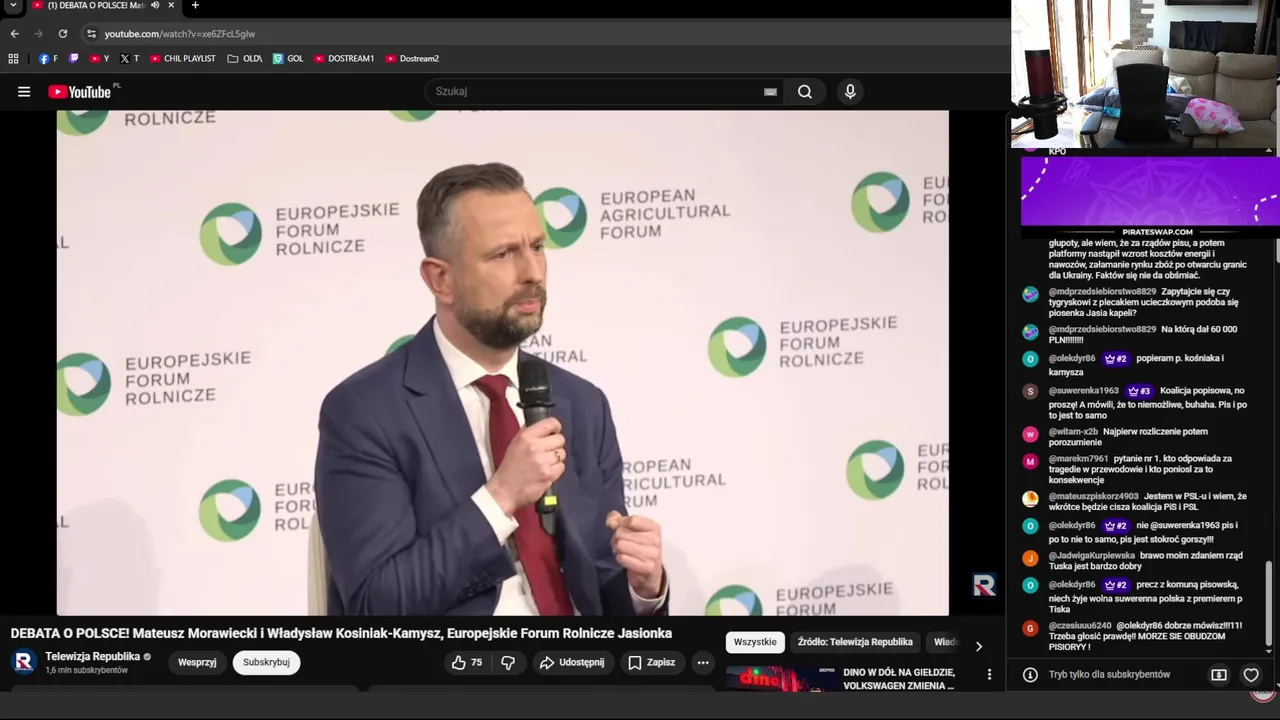Image resolution: width=1280 pixels, height=720 pixels.
Task: Open site information icon in address bar
Action: (x=91, y=34)
